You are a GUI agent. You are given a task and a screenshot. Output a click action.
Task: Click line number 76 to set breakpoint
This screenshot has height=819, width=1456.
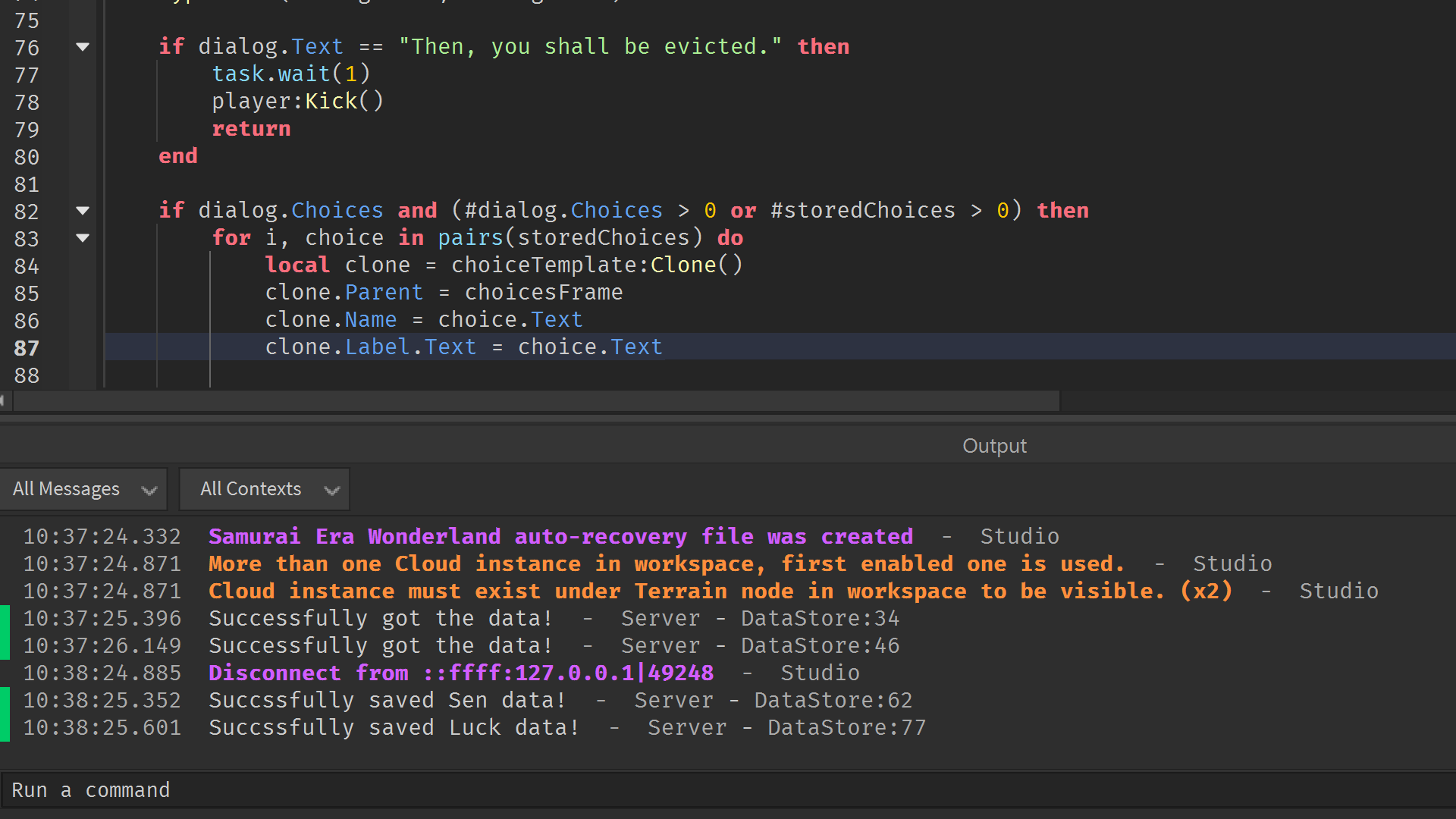27,47
